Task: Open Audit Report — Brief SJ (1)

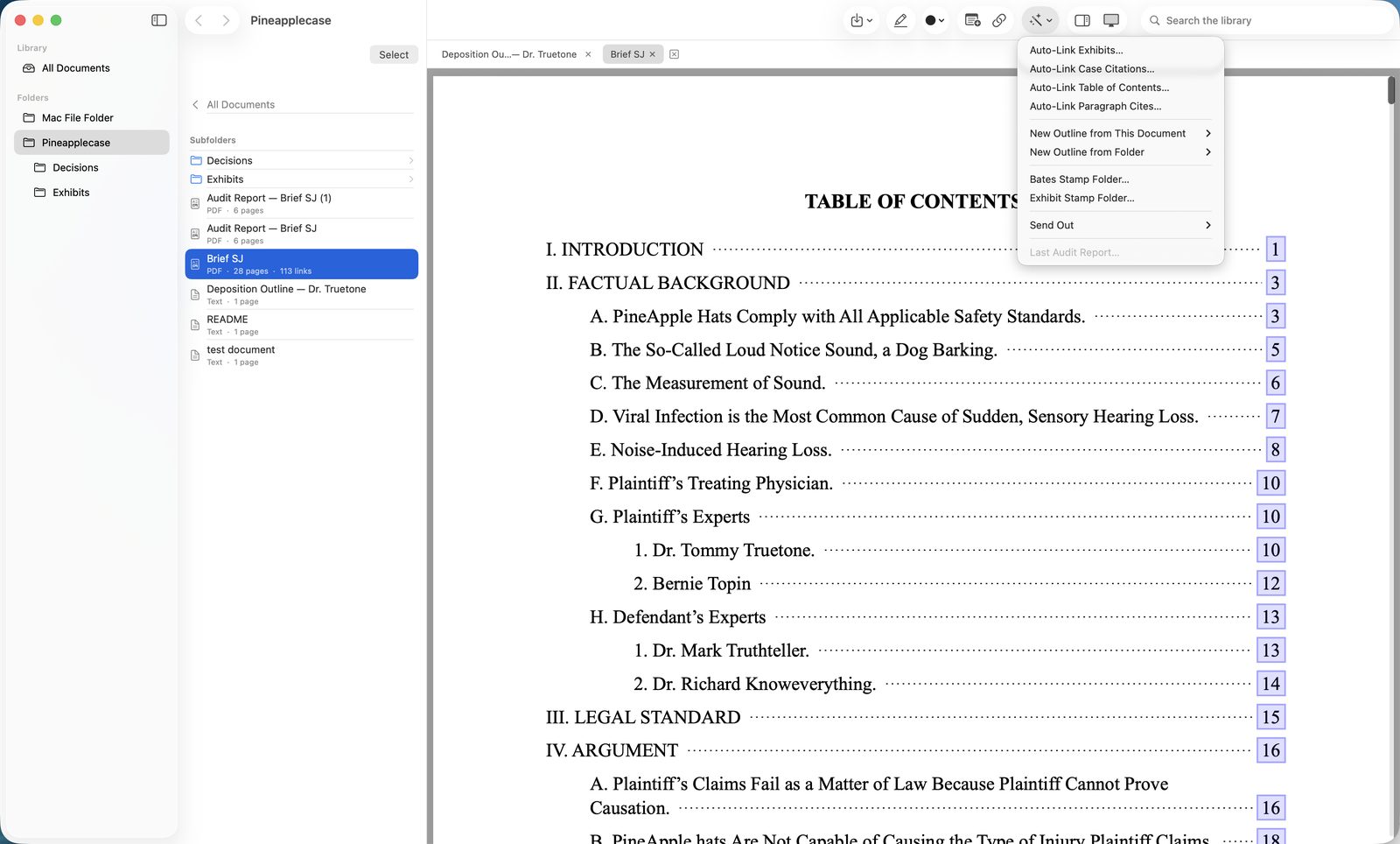Action: pyautogui.click(x=302, y=203)
